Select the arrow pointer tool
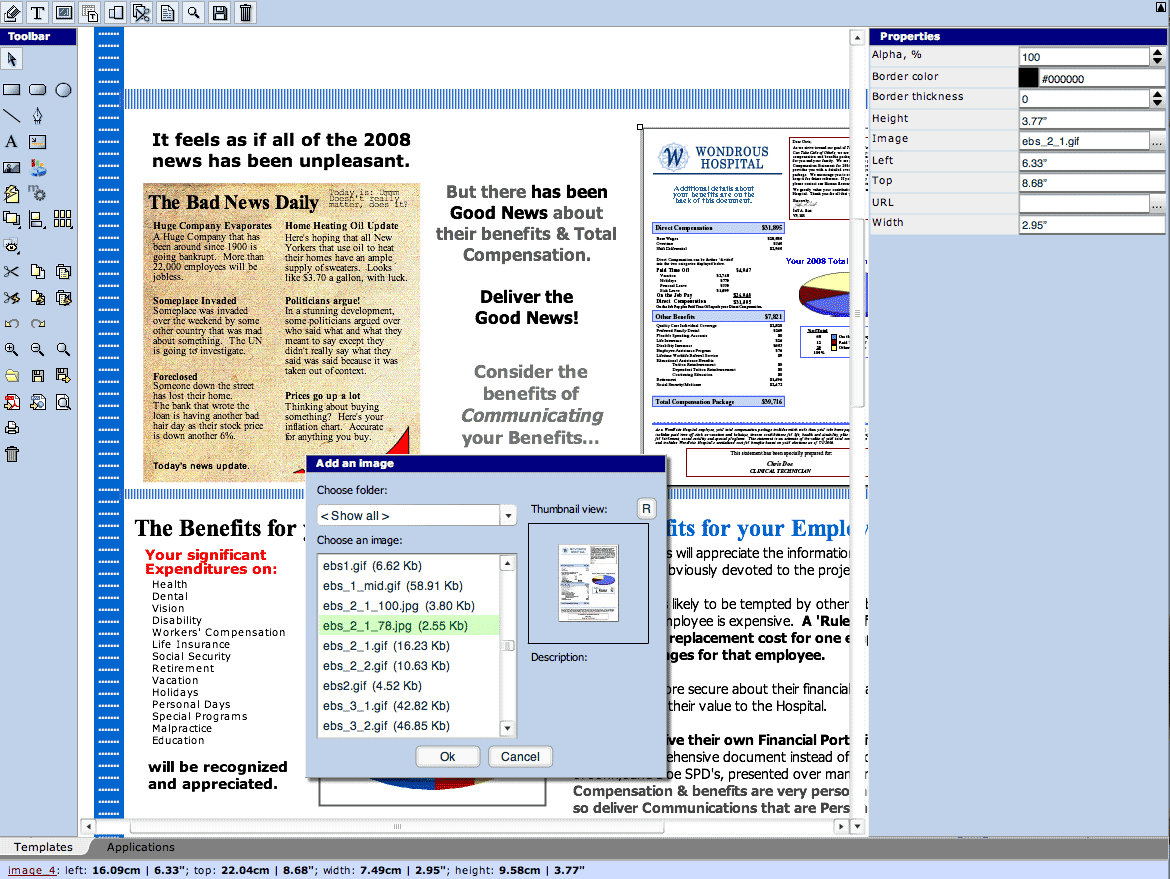Image resolution: width=1170 pixels, height=879 pixels. click(12, 60)
